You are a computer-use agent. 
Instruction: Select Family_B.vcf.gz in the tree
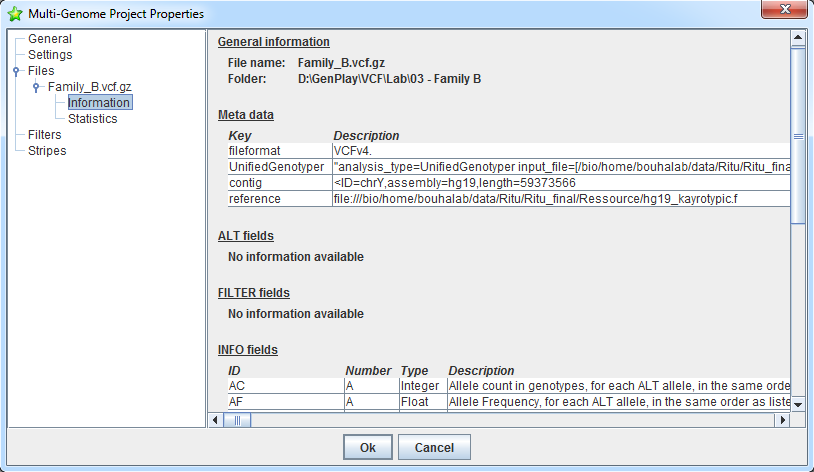89,87
